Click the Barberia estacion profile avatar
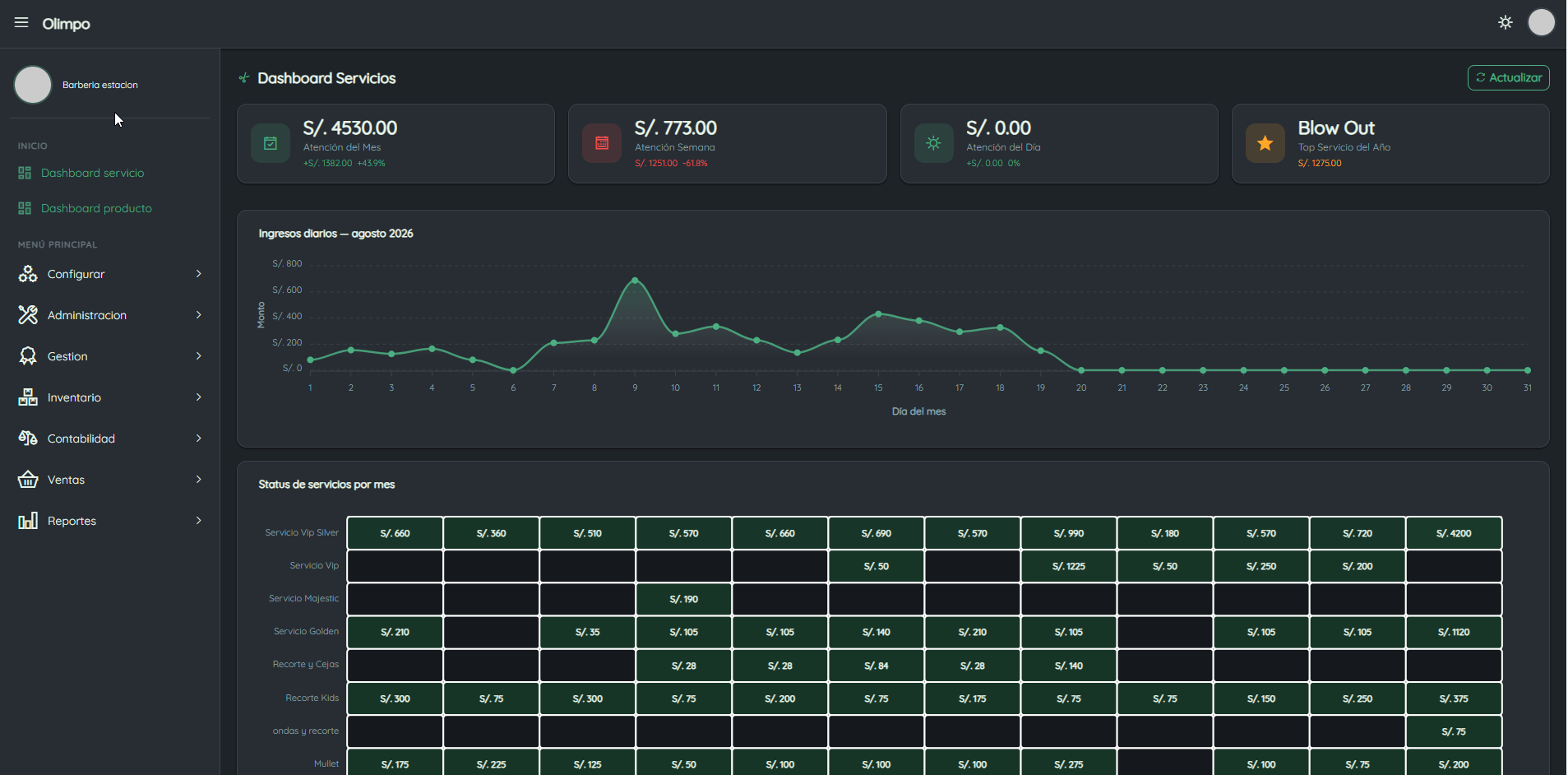Viewport: 1568px width, 775px height. (x=33, y=85)
